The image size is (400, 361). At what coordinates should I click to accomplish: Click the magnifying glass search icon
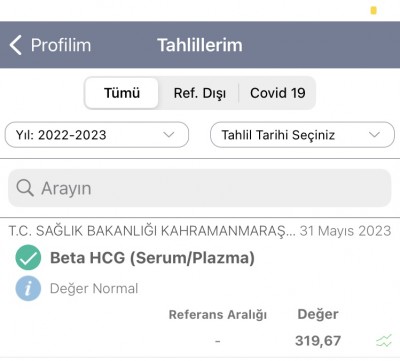click(x=25, y=188)
